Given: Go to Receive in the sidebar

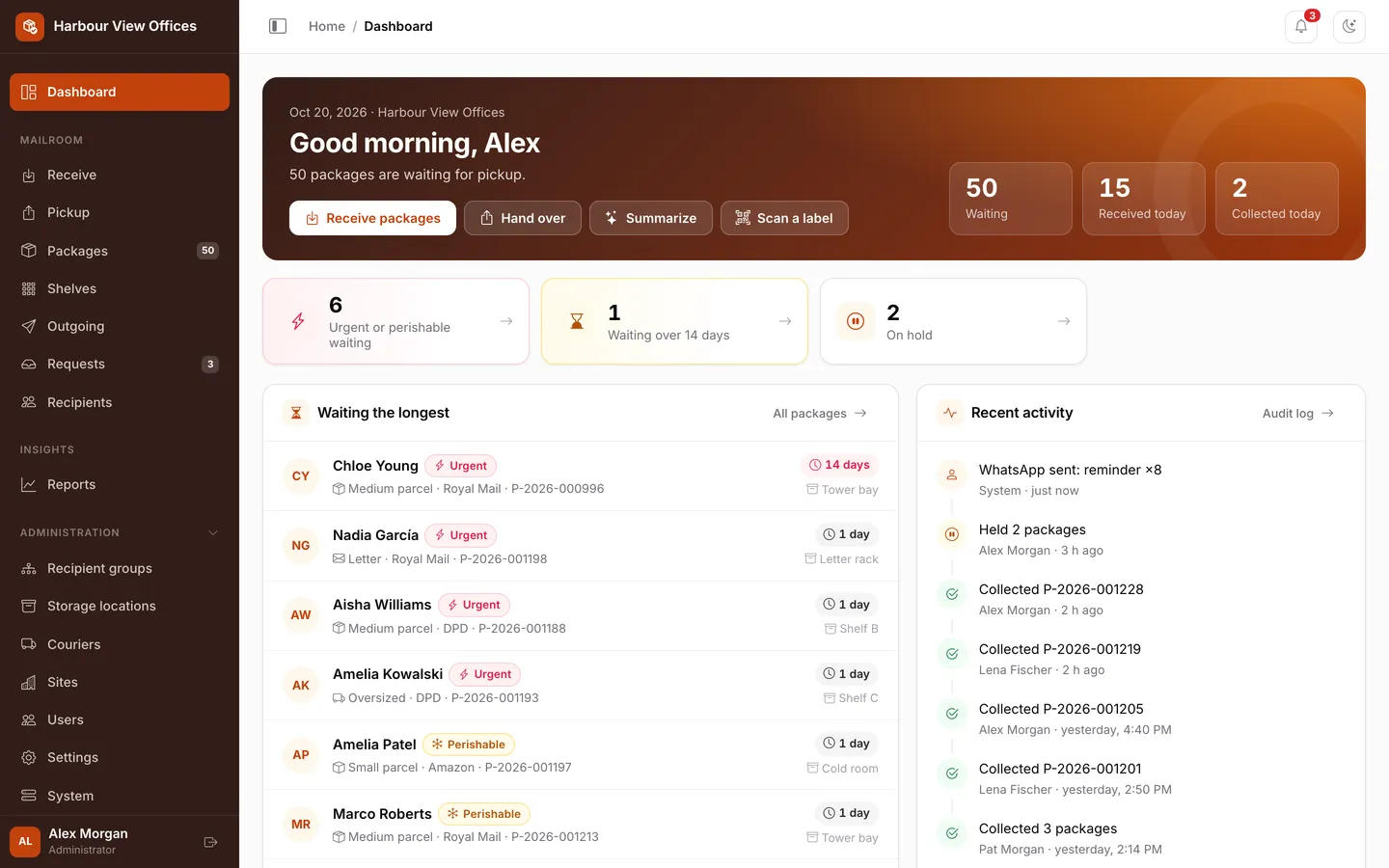Looking at the screenshot, I should pos(120,175).
